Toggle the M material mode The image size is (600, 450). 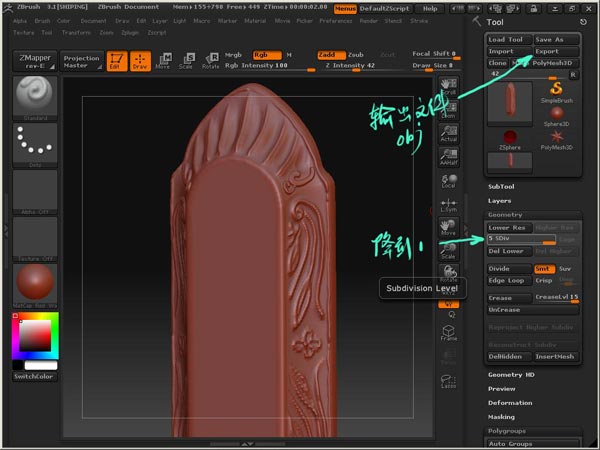click(x=289, y=55)
